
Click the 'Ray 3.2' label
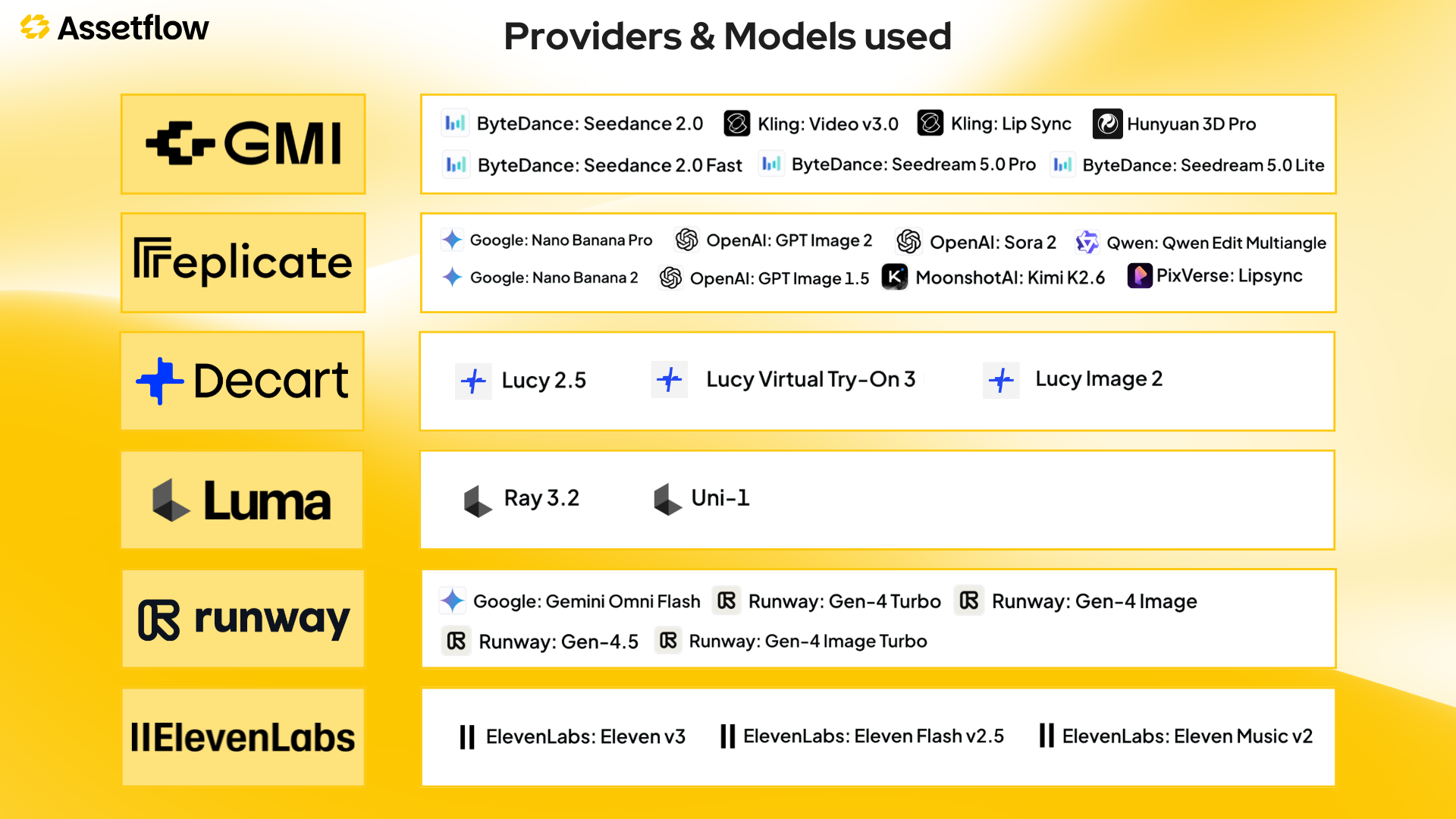point(541,498)
